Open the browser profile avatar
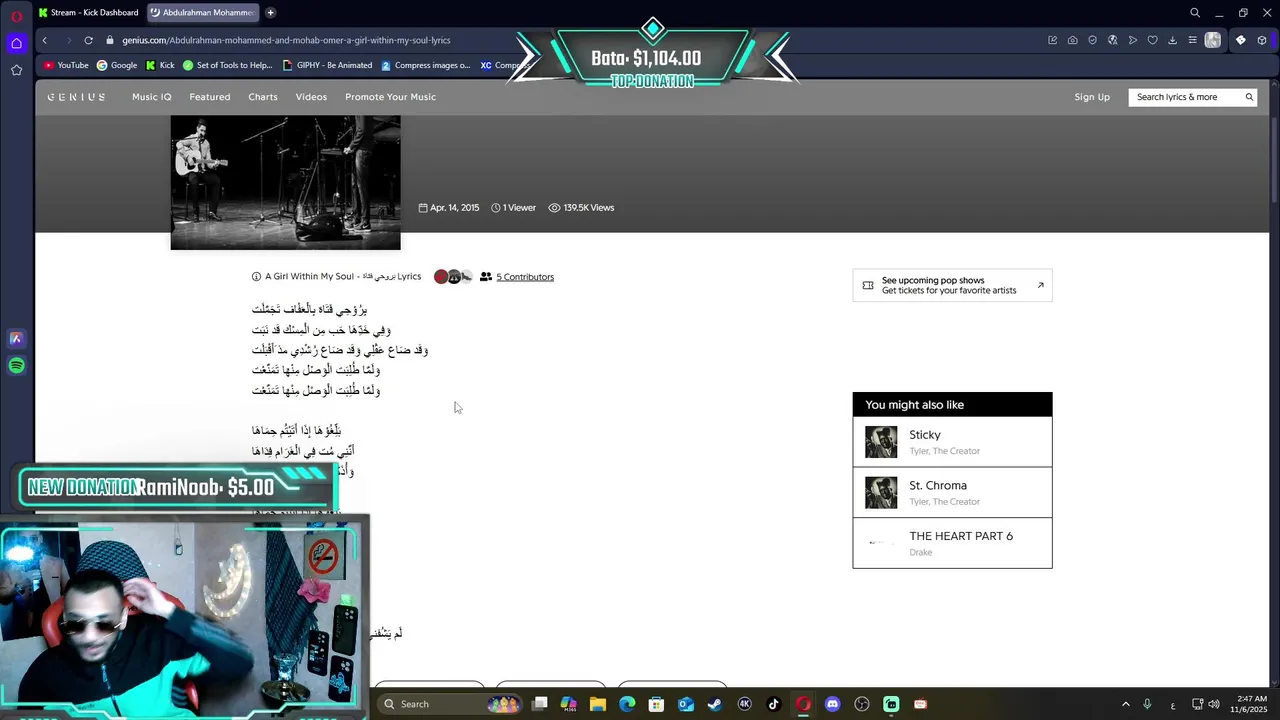This screenshot has width=1280, height=720. tap(1213, 40)
